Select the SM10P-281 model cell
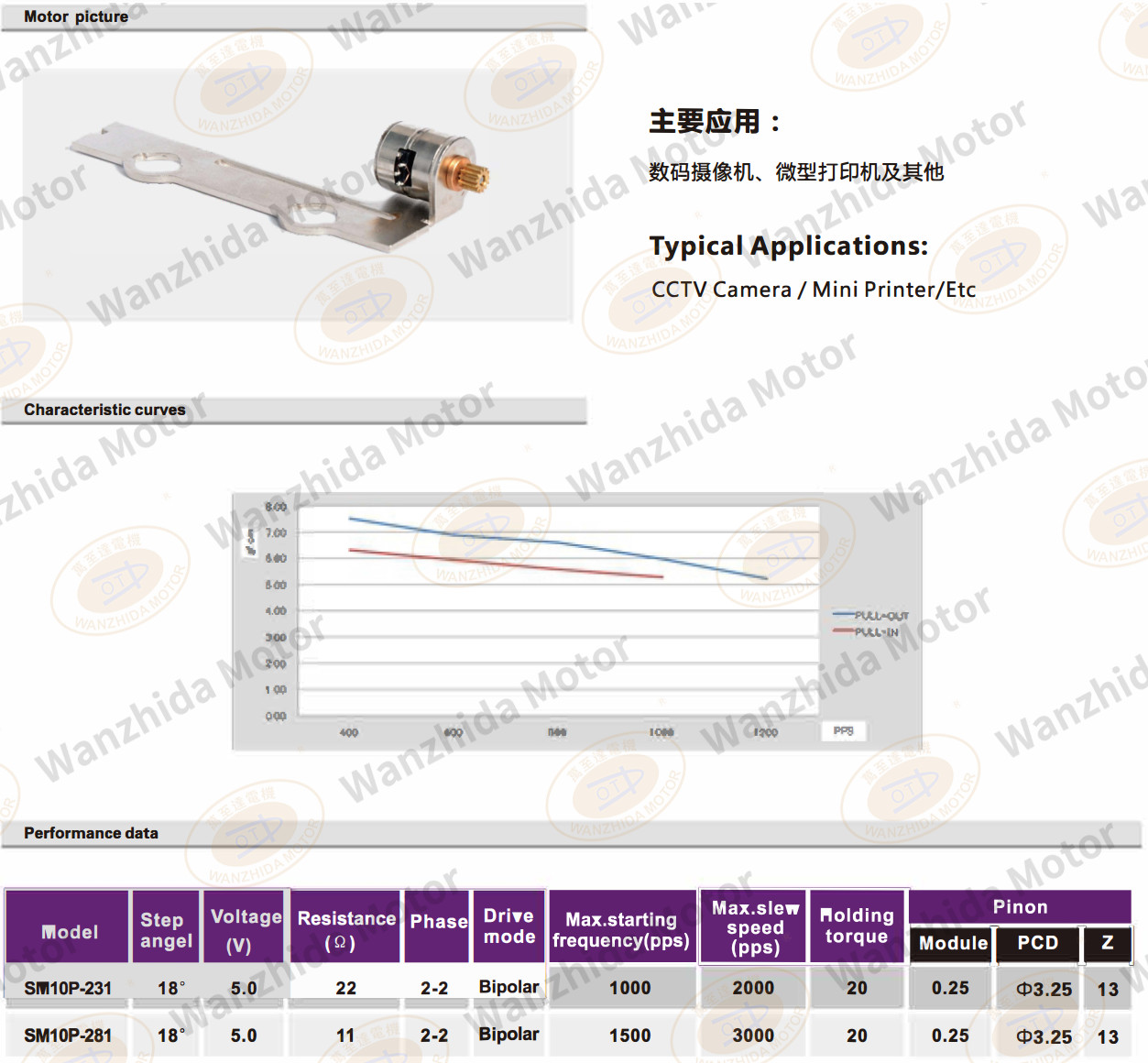 pos(68,1036)
